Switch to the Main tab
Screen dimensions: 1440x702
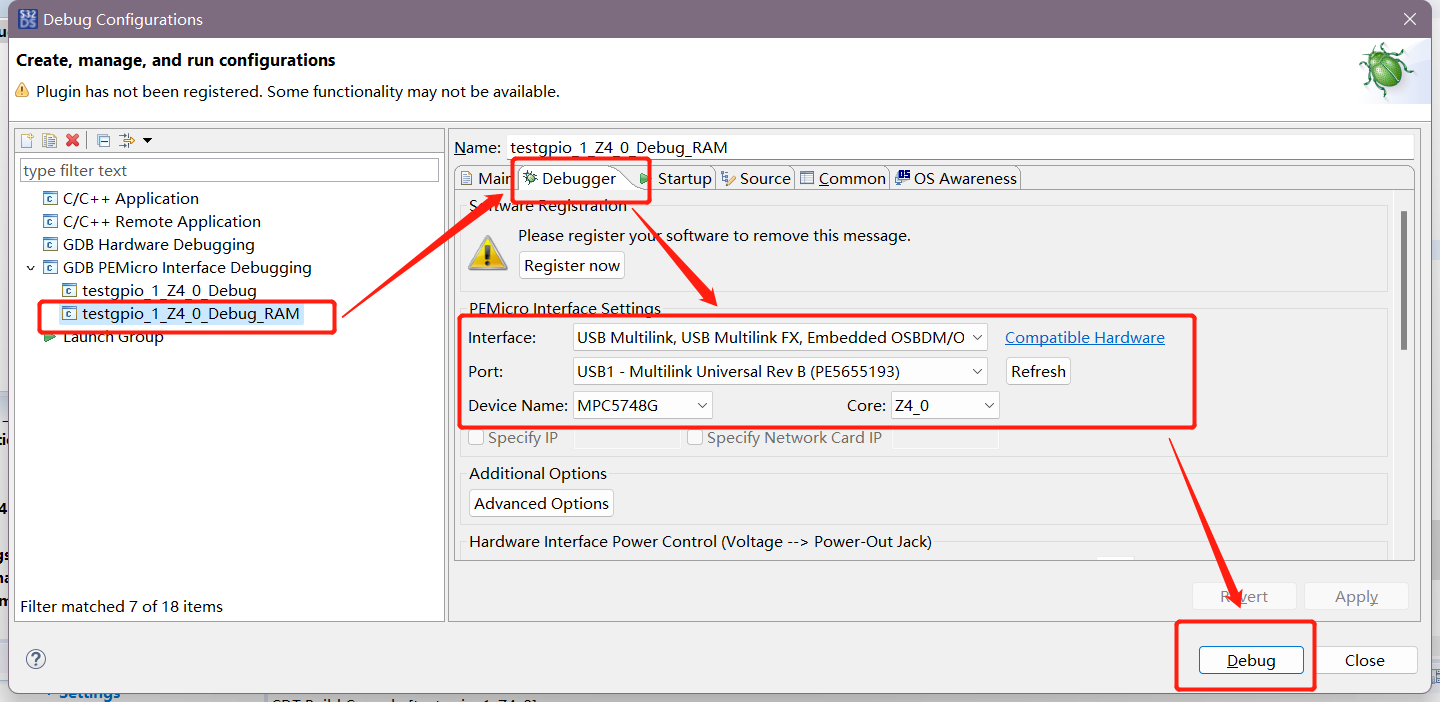pyautogui.click(x=485, y=178)
